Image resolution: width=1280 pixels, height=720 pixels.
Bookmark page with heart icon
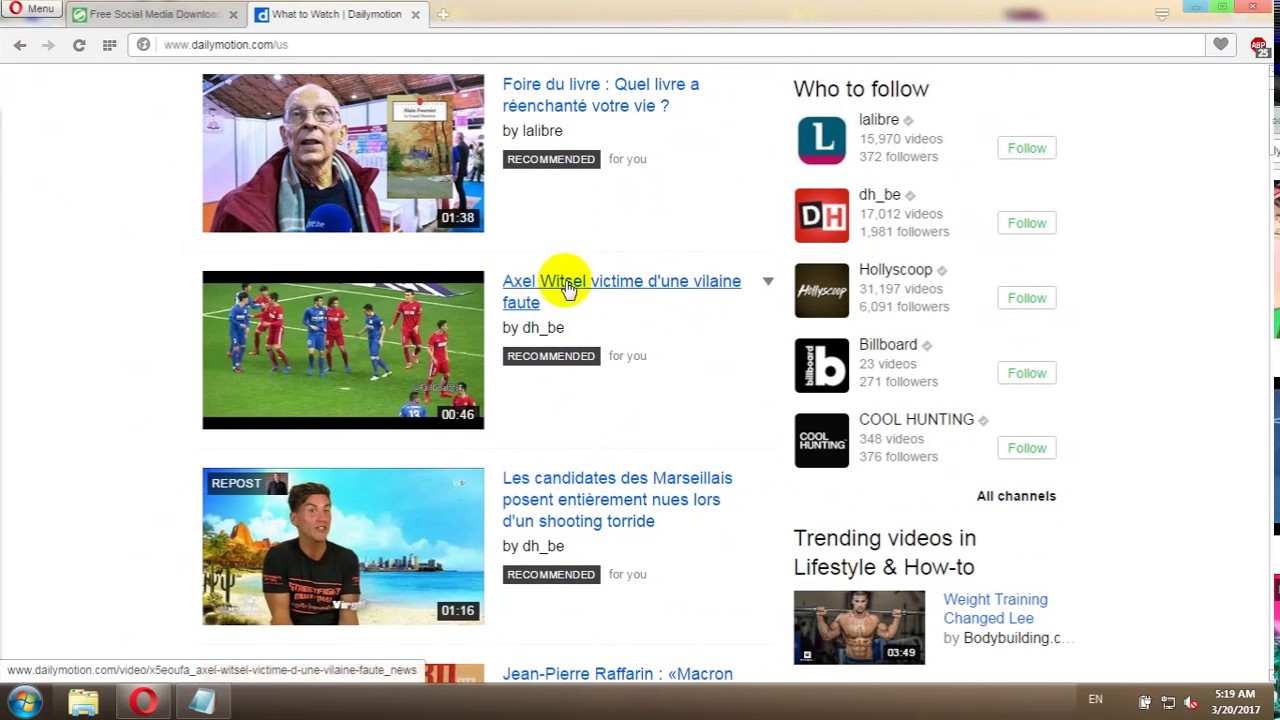coord(1220,44)
